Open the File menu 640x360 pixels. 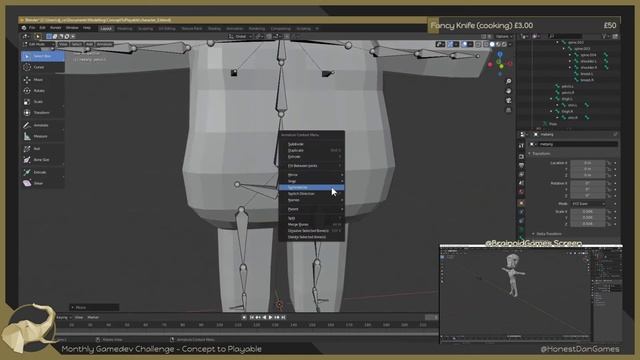(32, 28)
